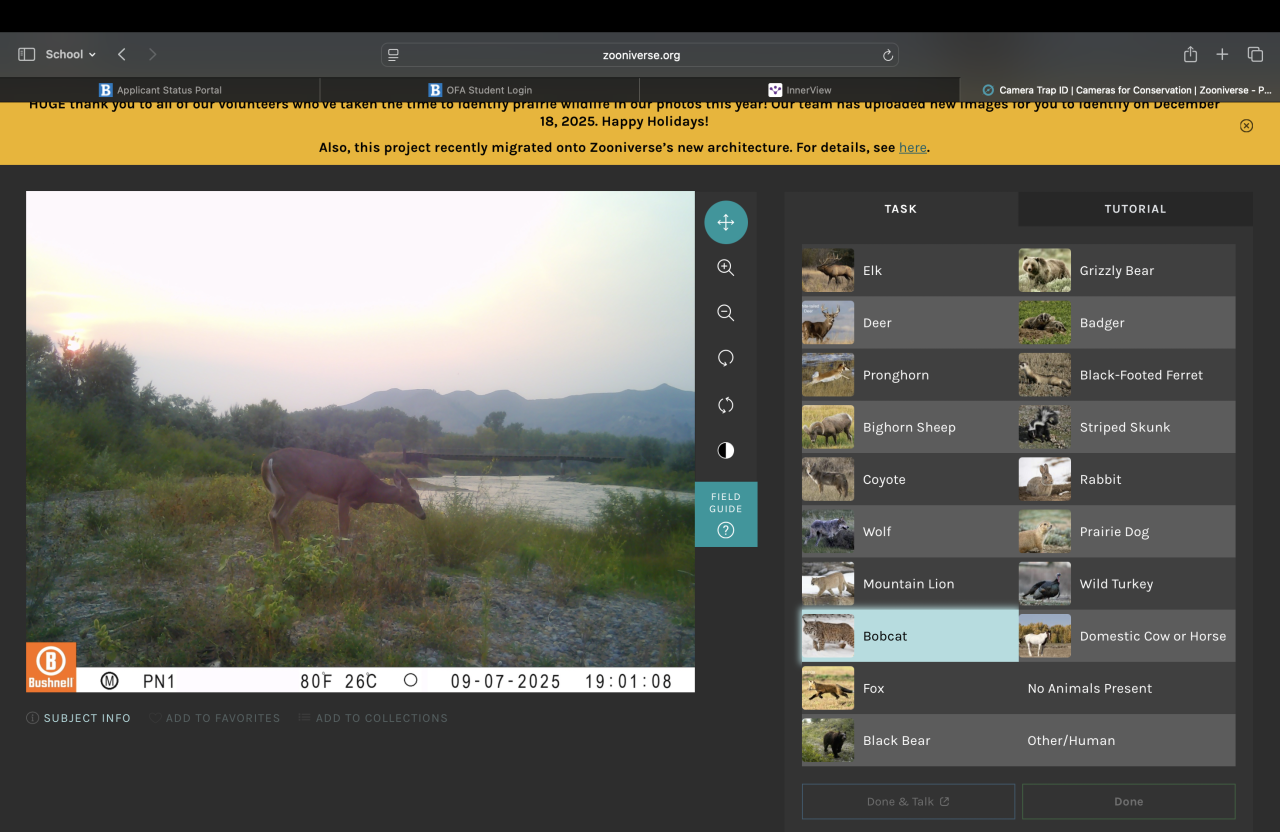Click the zoom out magnifier icon

(726, 313)
